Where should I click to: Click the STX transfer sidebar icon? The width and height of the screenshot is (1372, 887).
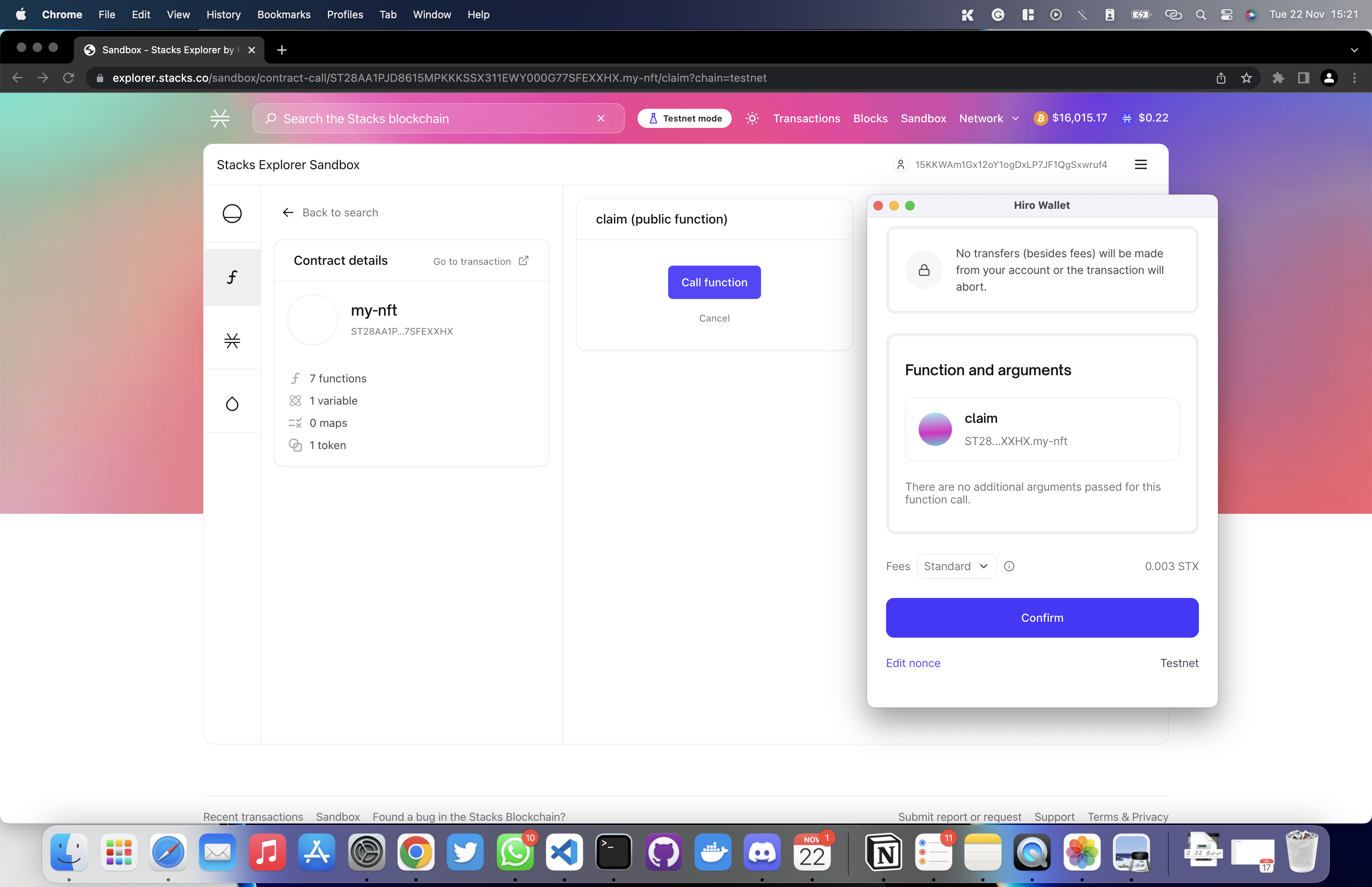point(232,341)
